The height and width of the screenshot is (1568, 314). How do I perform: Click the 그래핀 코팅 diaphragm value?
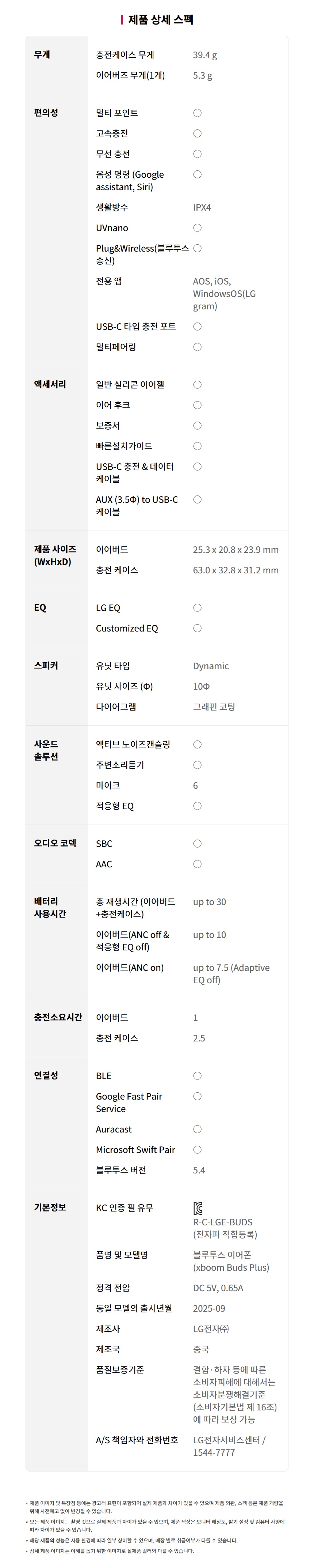[214, 707]
